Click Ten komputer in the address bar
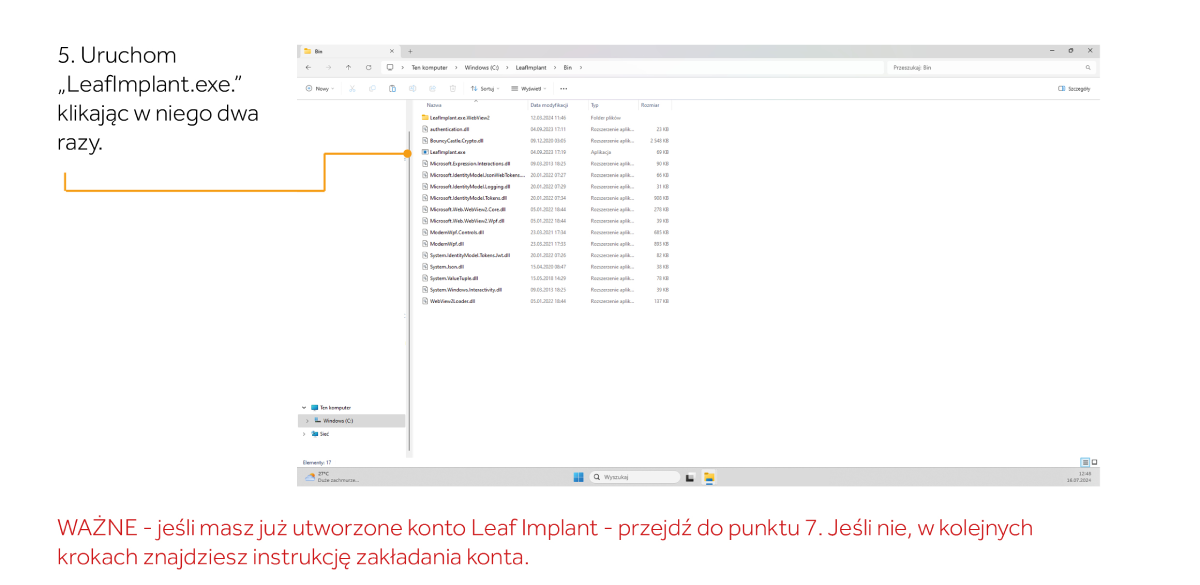The image size is (1200, 585). point(430,68)
